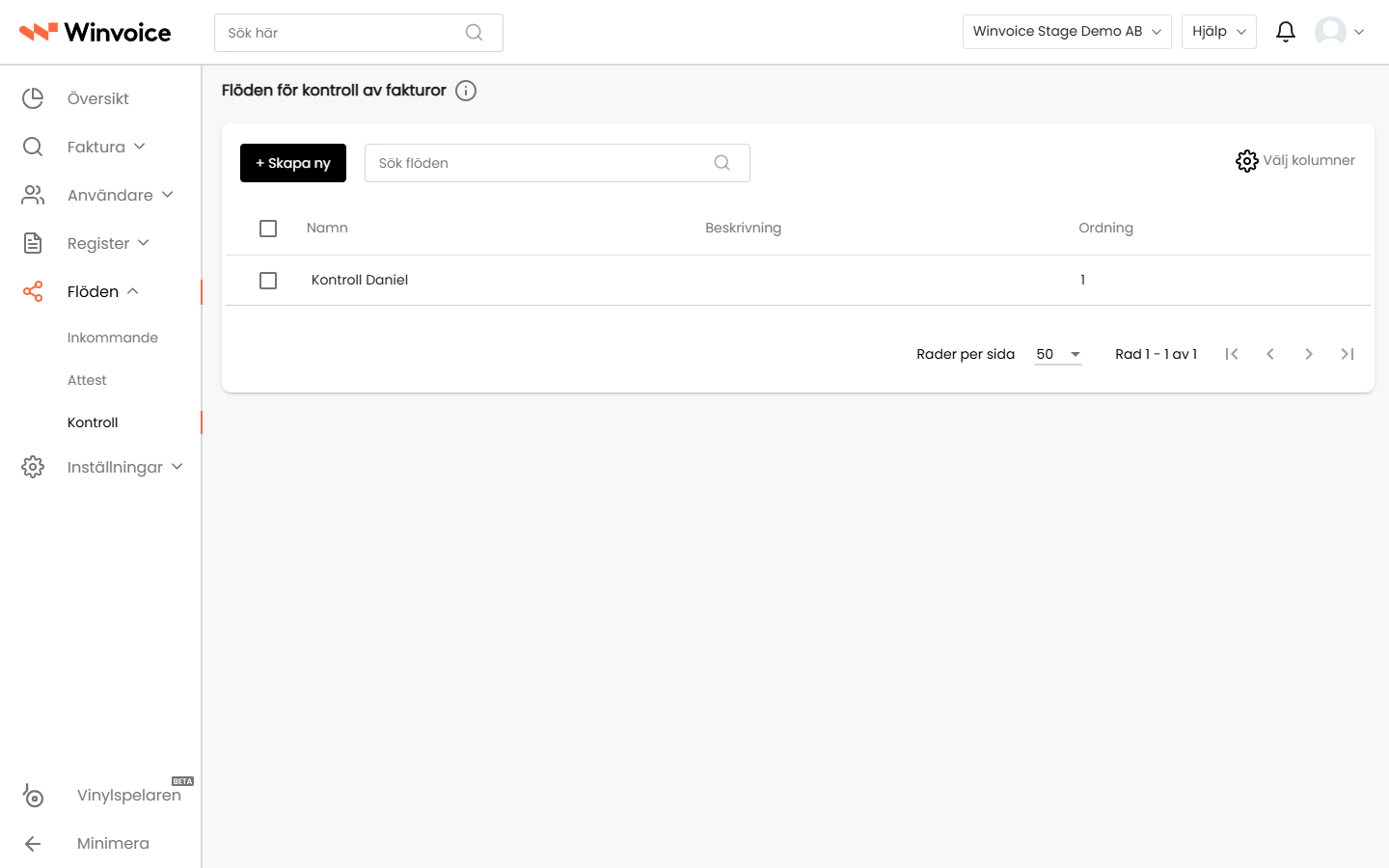1389x868 pixels.
Task: Click the search icon in Sök flöden
Action: coord(722,163)
